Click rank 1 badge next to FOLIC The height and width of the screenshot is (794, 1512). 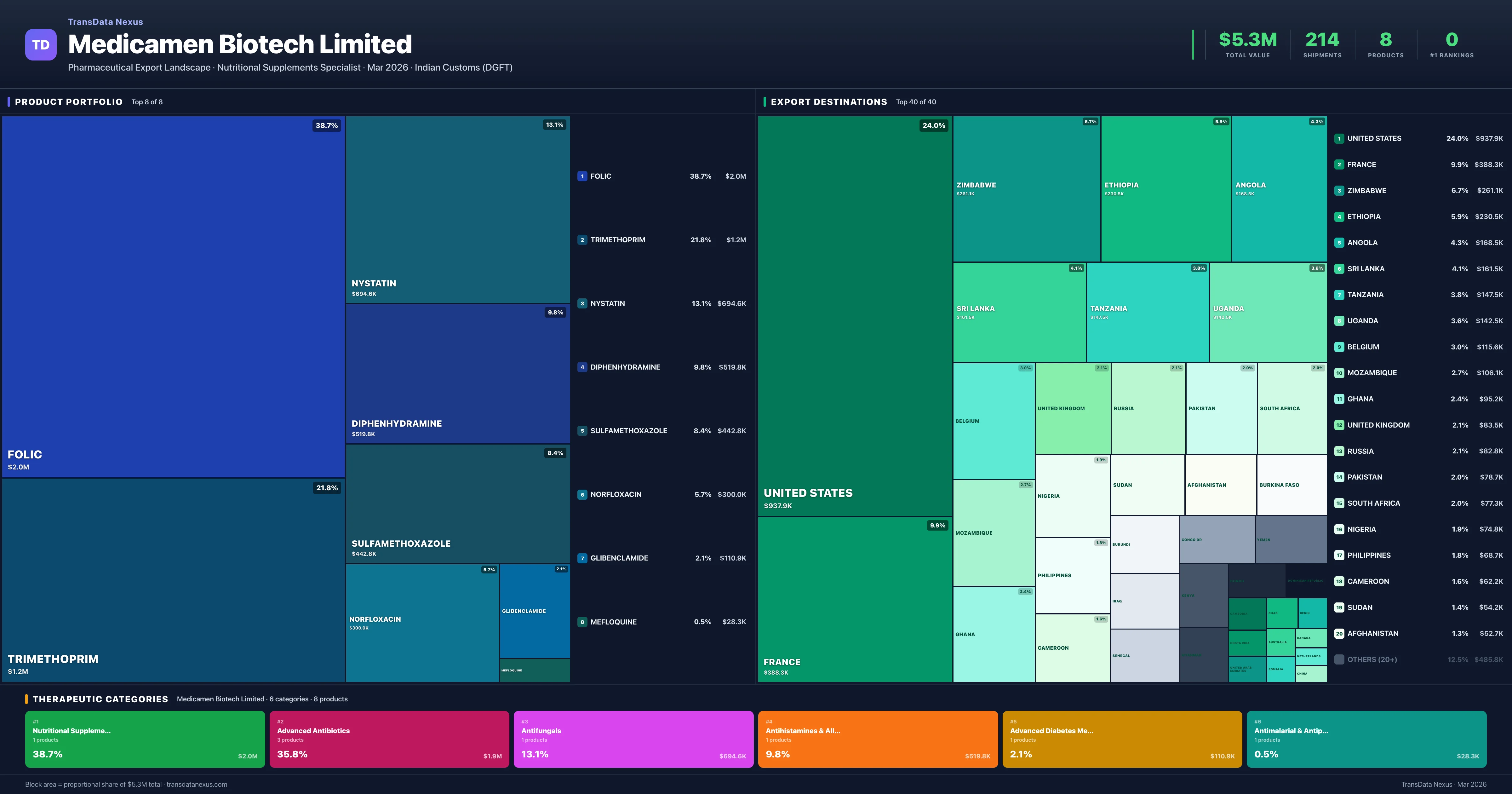pos(582,176)
